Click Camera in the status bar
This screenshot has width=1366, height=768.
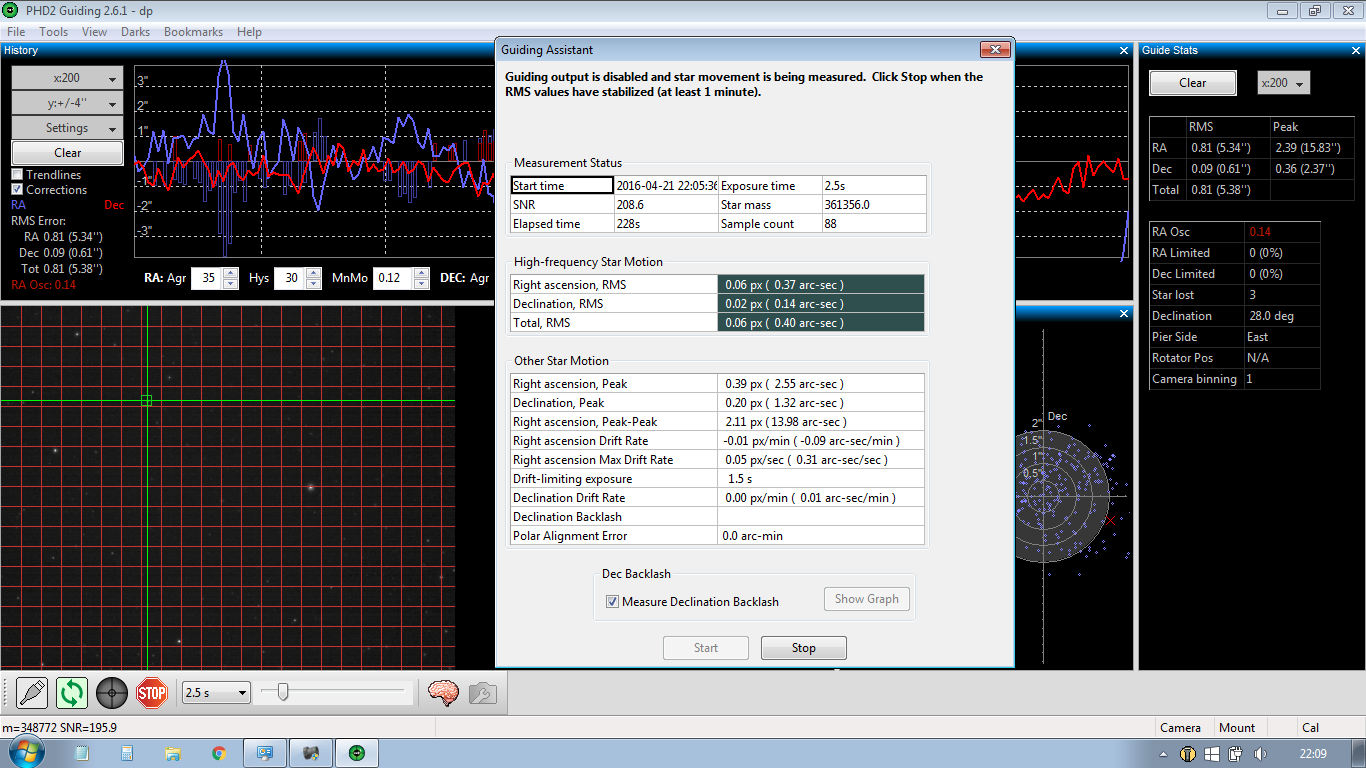[1180, 728]
